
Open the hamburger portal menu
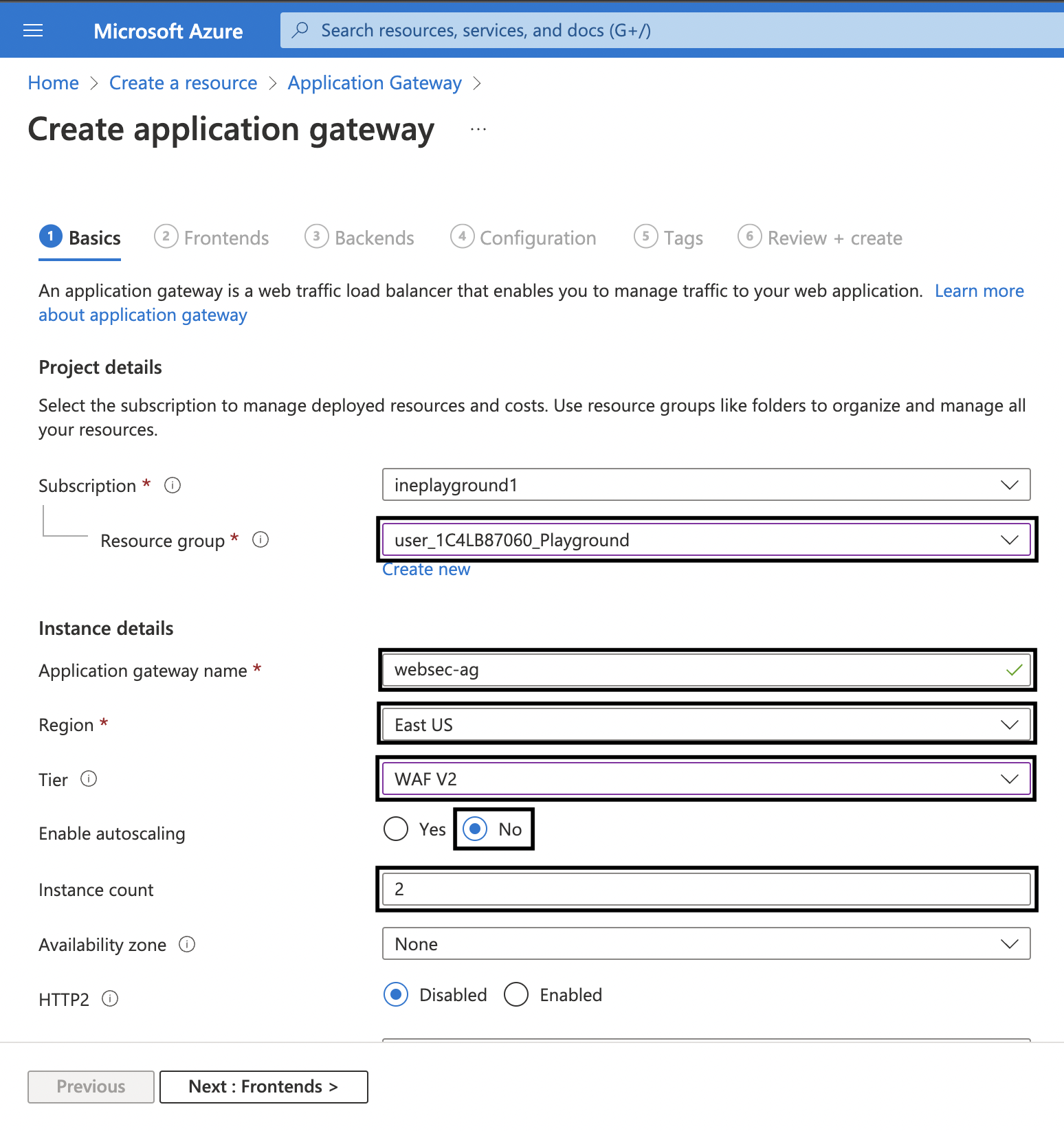(33, 31)
